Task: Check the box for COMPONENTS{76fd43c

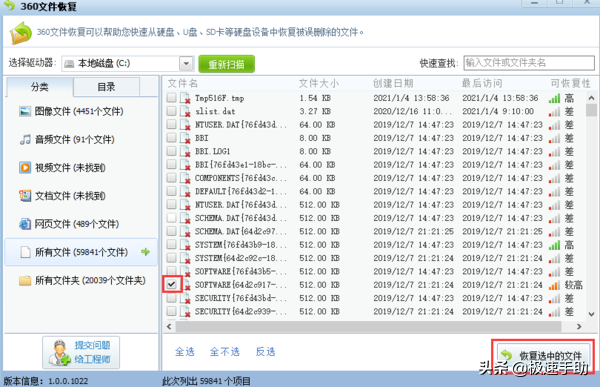Action: coord(171,178)
